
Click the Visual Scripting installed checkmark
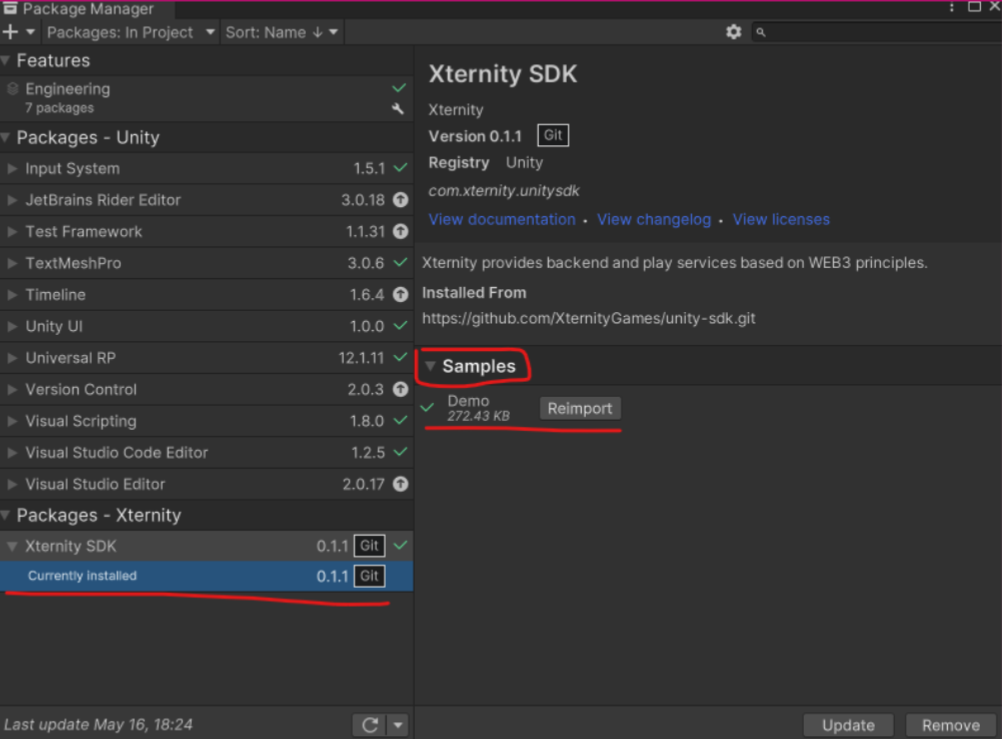coord(400,421)
